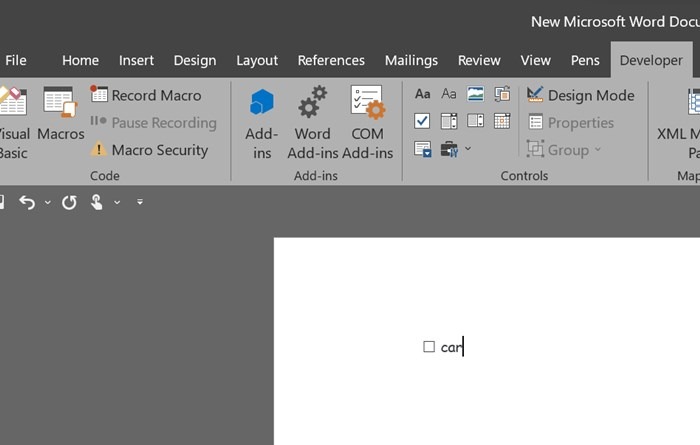Image resolution: width=700 pixels, height=445 pixels.
Task: Insert Combo Box Content Control
Action: (x=449, y=121)
